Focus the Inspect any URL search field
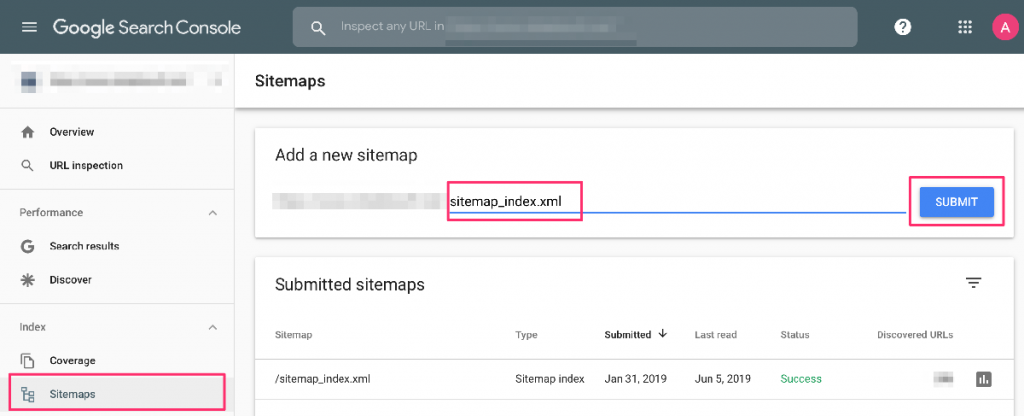The height and width of the screenshot is (416, 1024). tap(575, 27)
